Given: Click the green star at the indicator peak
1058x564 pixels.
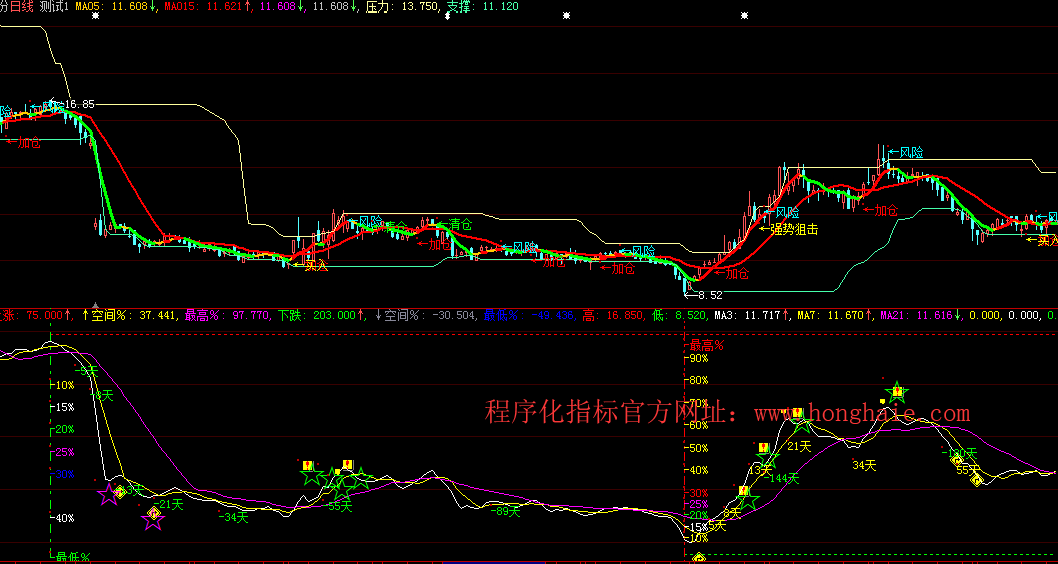Looking at the screenshot, I should pos(897,392).
